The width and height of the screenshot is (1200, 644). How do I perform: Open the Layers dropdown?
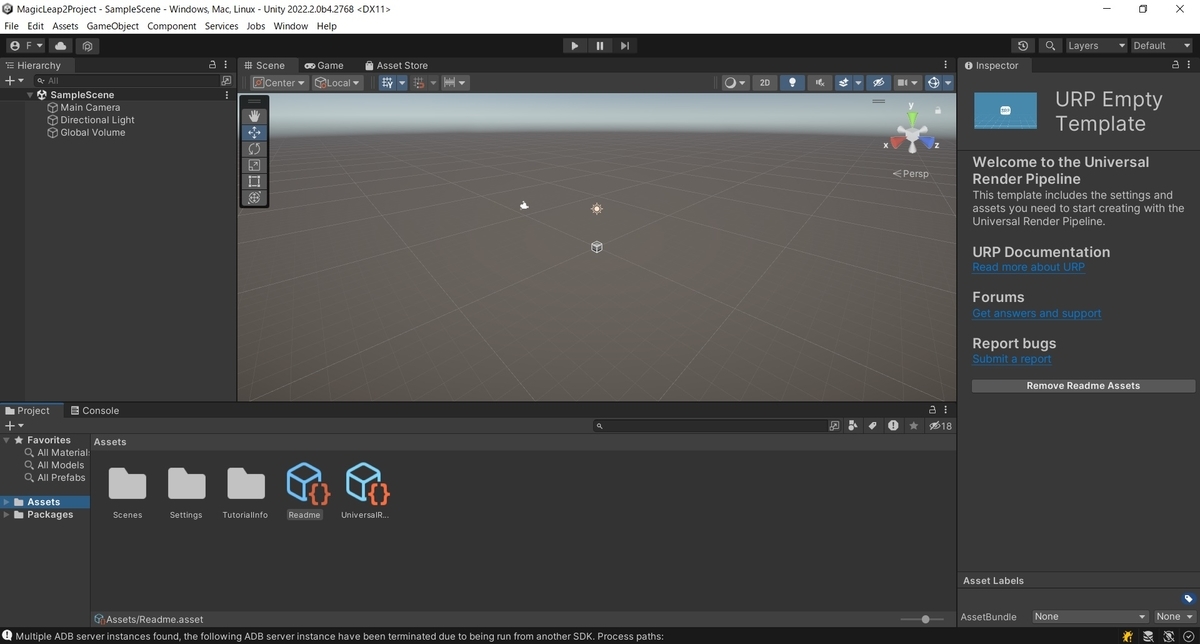pos(1095,45)
